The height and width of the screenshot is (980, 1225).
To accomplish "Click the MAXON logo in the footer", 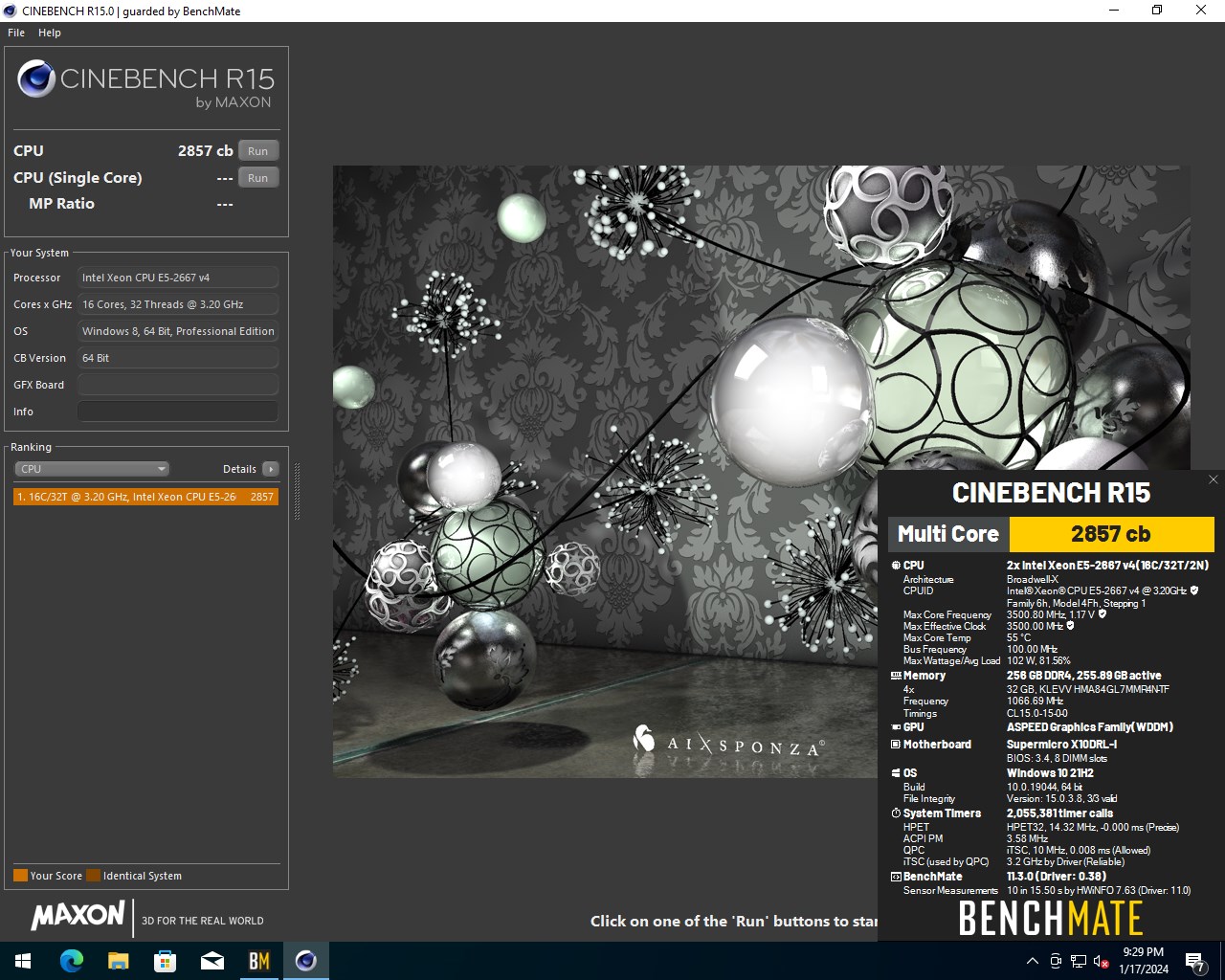I will point(78,916).
